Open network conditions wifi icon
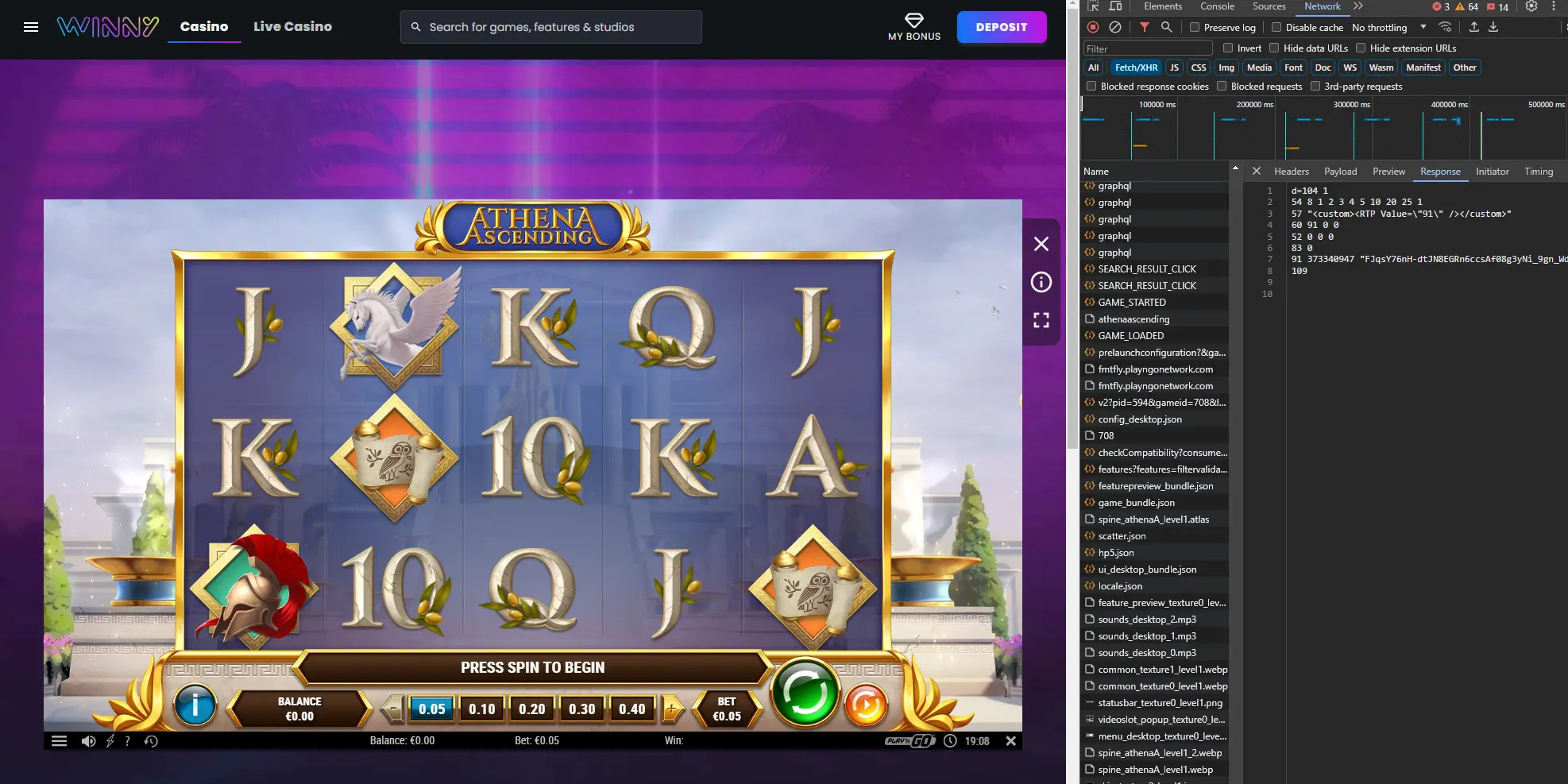This screenshot has width=1568, height=784. 1445,27
